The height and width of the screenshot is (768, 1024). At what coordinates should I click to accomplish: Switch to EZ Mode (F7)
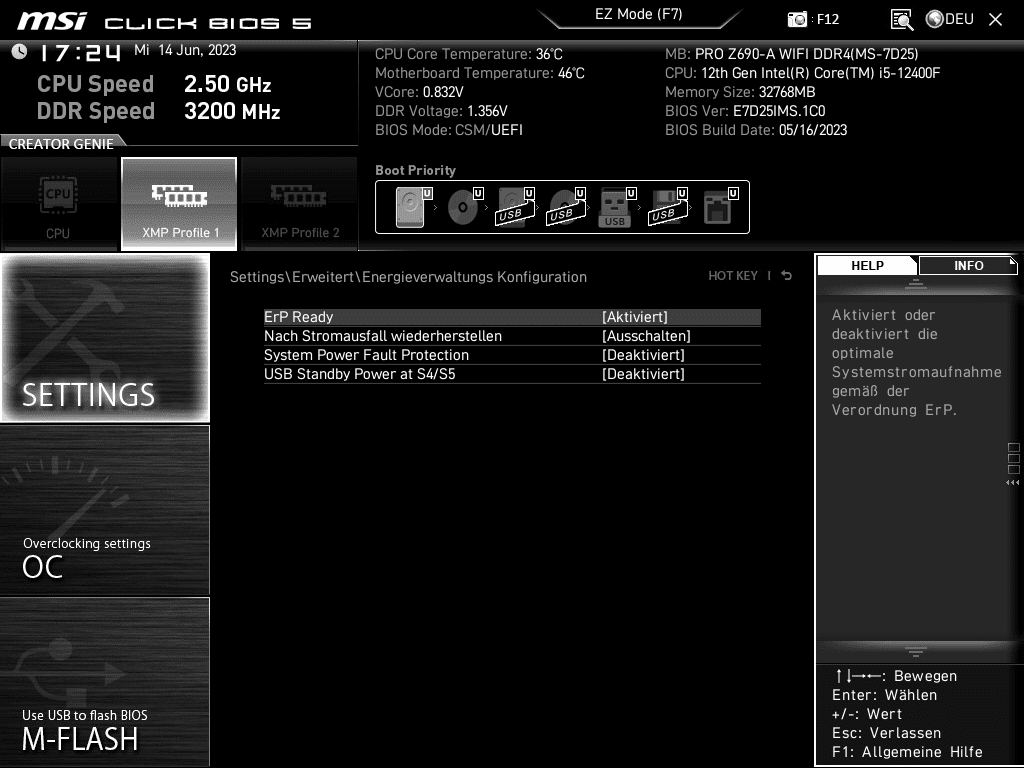(639, 14)
